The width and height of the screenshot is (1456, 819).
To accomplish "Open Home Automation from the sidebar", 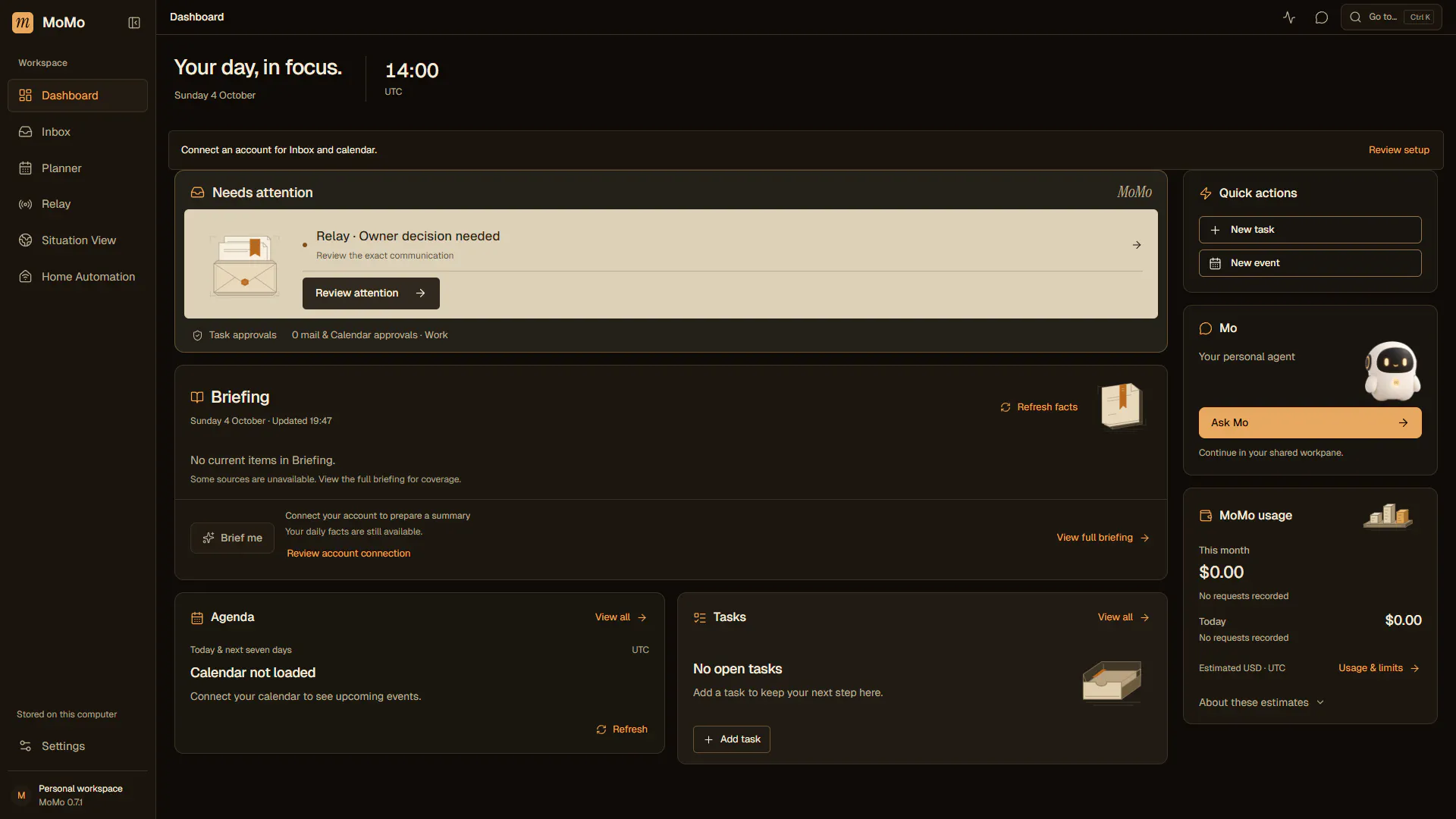I will click(x=77, y=277).
